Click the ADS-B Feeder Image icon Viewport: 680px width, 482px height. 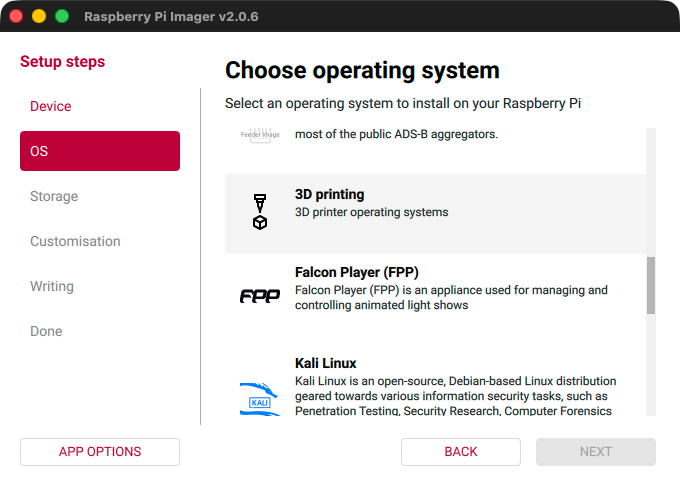pos(260,135)
